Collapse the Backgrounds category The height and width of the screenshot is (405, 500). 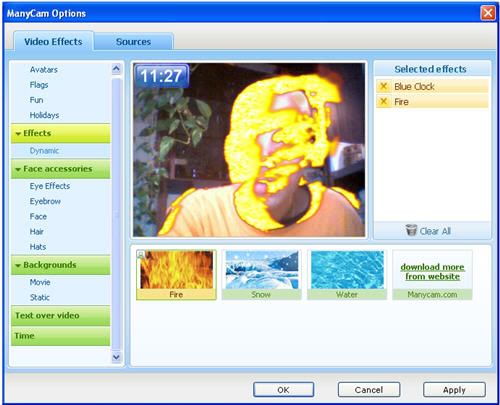pyautogui.click(x=18, y=265)
